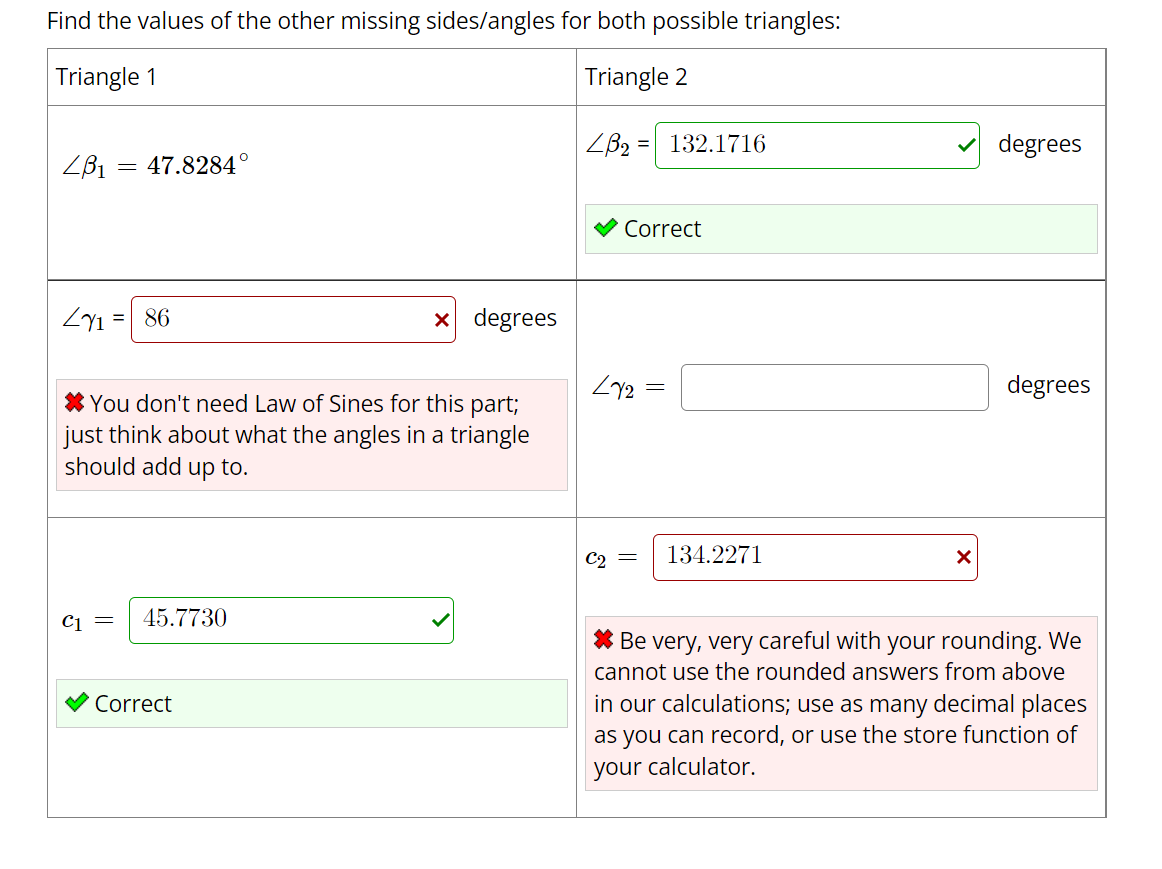Select the c2 field showing 134.2271

click(815, 557)
